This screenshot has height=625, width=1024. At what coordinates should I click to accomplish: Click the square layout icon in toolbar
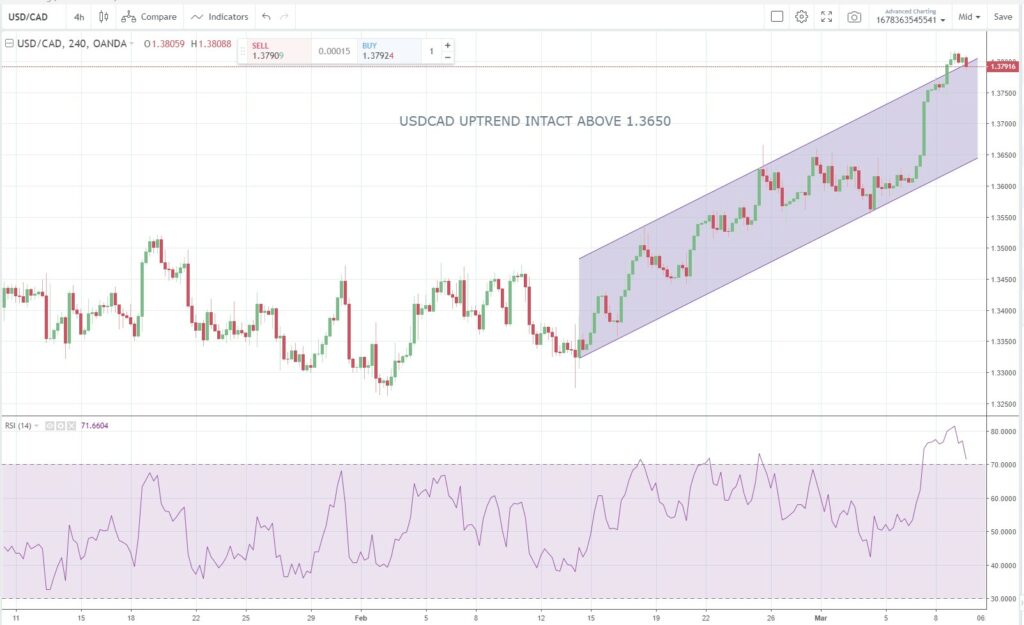pos(776,17)
